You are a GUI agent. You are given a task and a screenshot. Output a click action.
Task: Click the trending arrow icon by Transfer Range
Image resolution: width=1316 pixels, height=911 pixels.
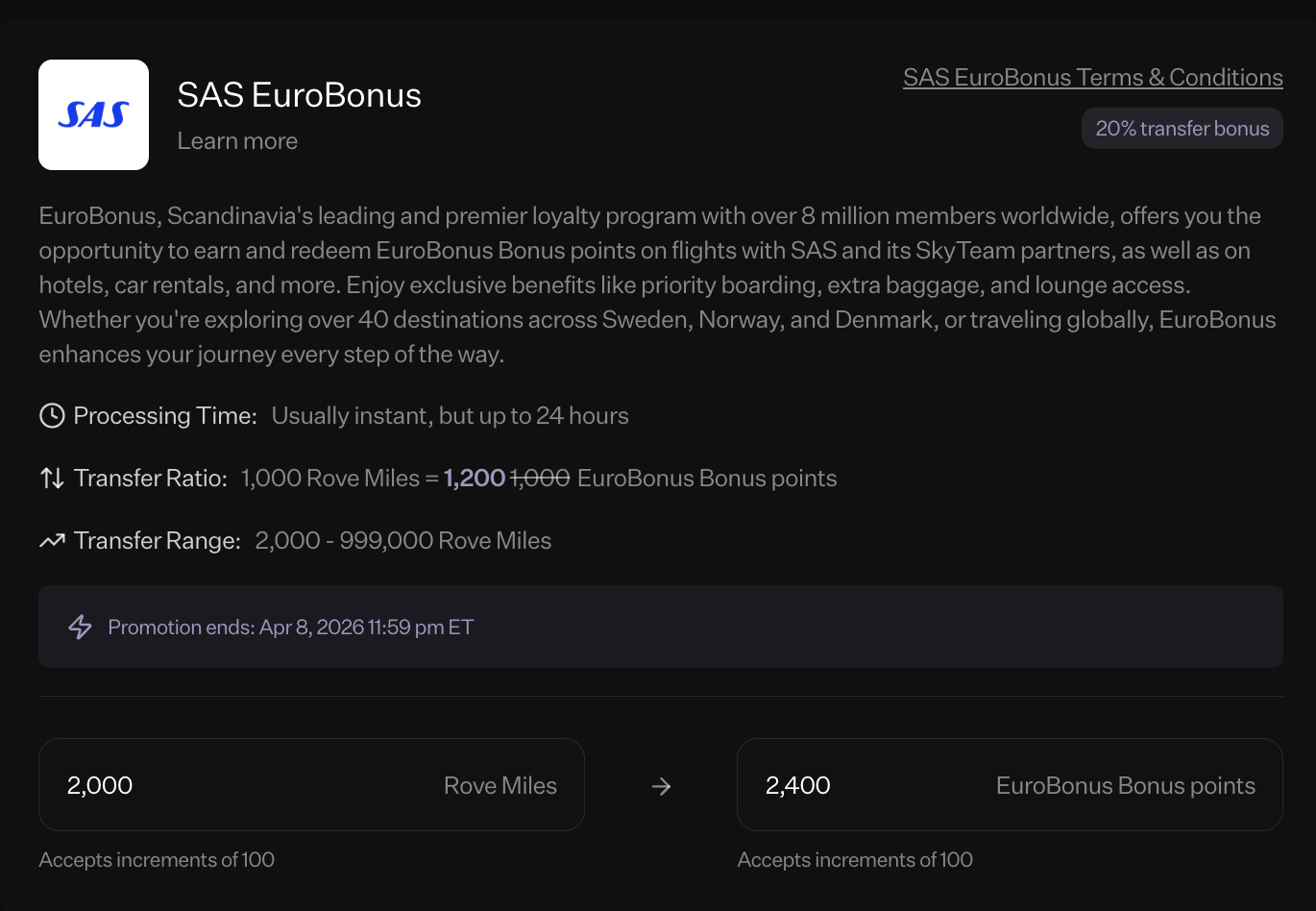click(x=51, y=540)
